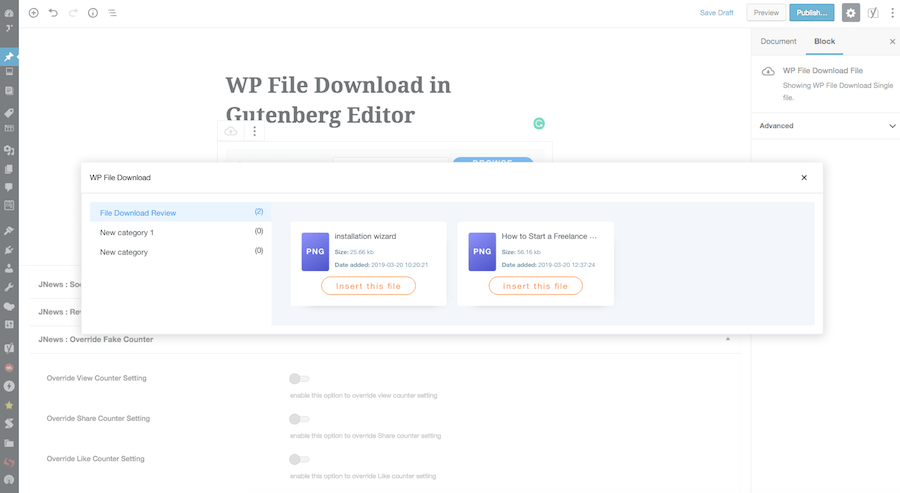Open the content structure info icon
This screenshot has height=493, width=900.
click(92, 13)
